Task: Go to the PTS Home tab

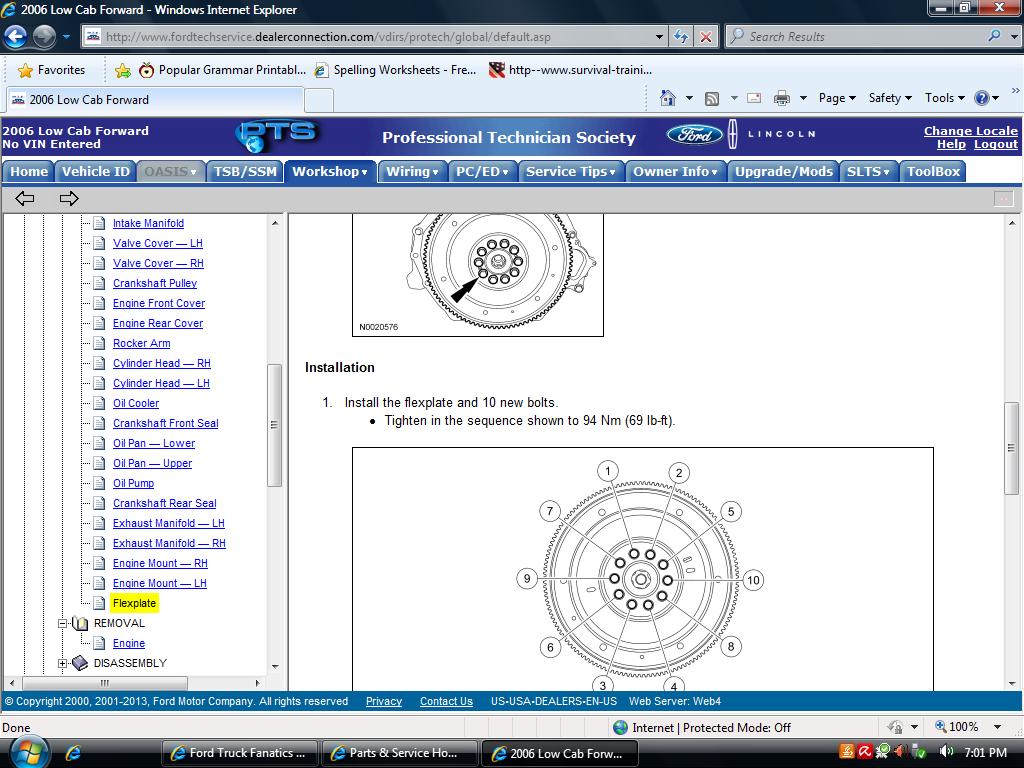Action: coord(29,172)
